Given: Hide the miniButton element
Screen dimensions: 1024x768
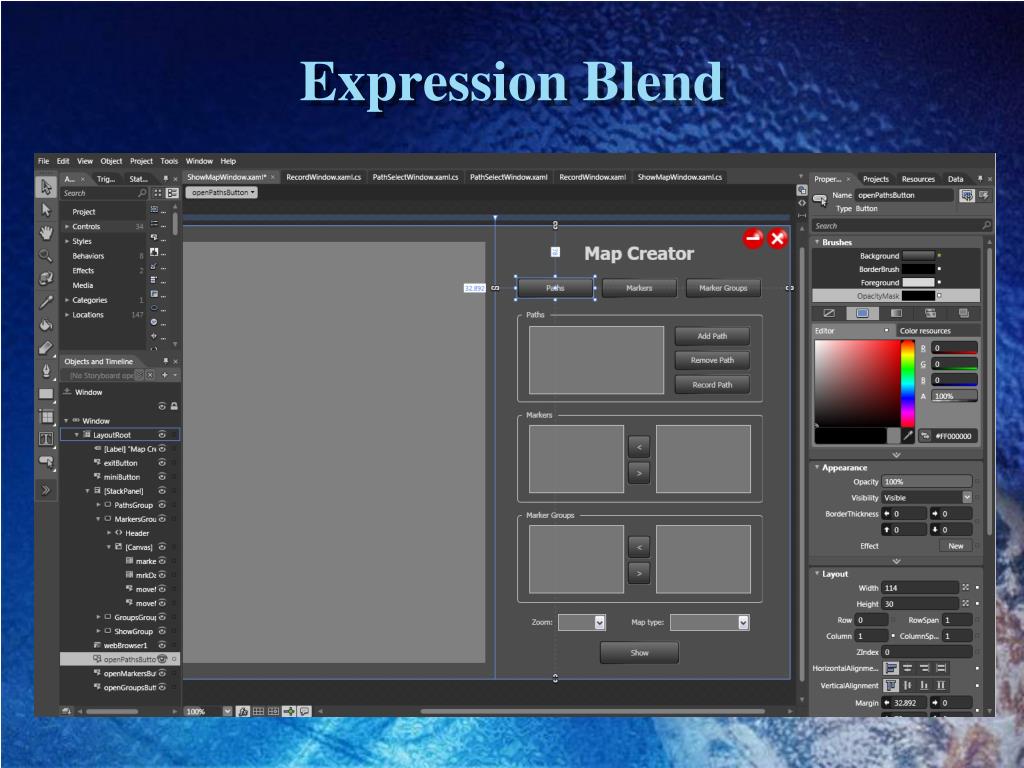Looking at the screenshot, I should (162, 477).
